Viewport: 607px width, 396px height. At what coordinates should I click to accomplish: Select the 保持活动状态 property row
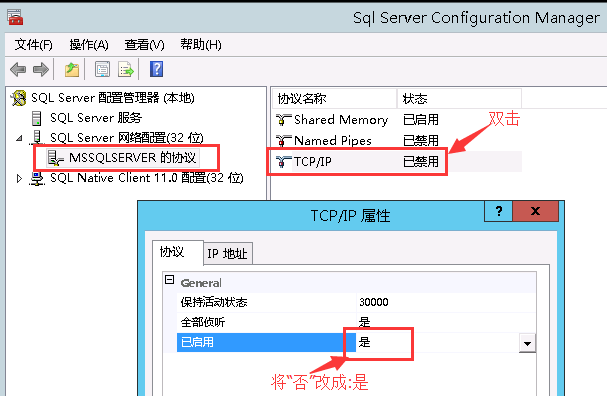356,302
